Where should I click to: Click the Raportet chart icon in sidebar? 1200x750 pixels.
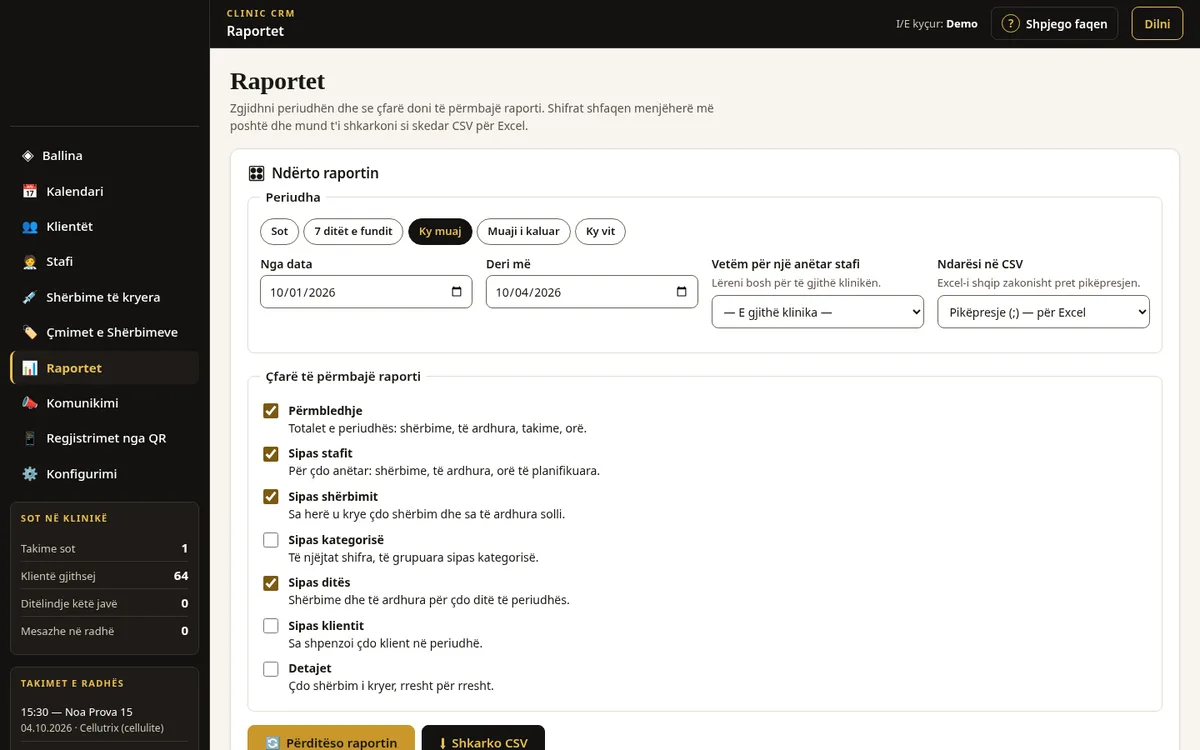[30, 368]
